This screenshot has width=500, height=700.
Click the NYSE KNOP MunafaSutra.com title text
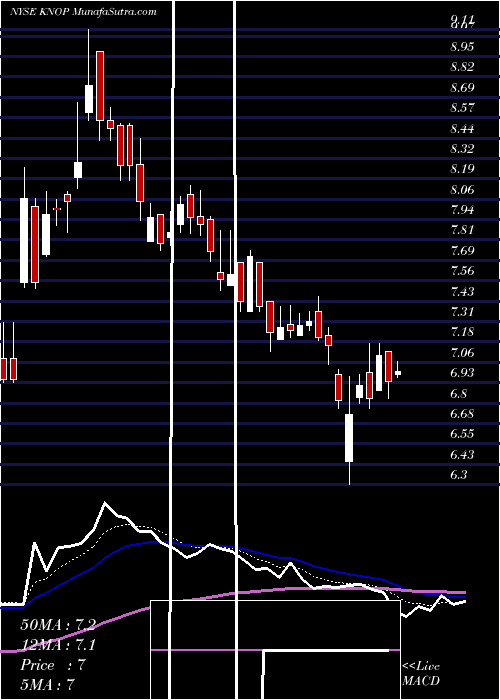click(x=83, y=12)
